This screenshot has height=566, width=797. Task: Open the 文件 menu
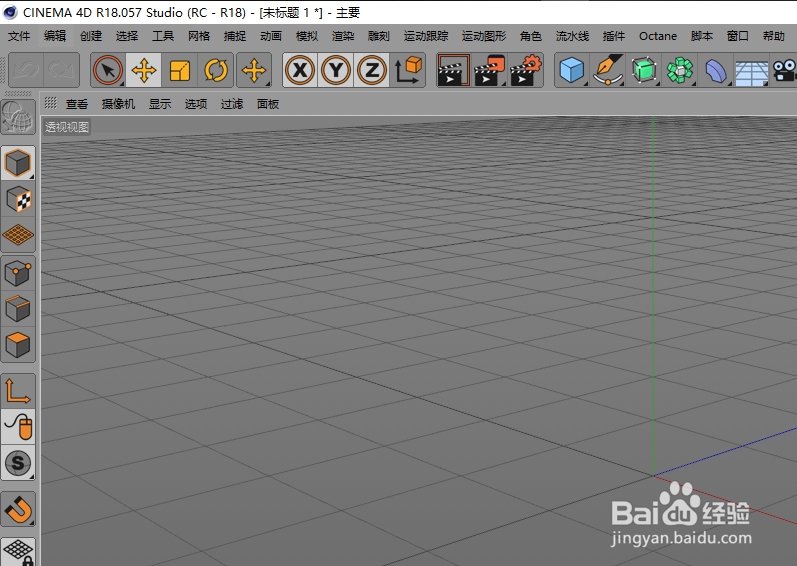pos(19,36)
